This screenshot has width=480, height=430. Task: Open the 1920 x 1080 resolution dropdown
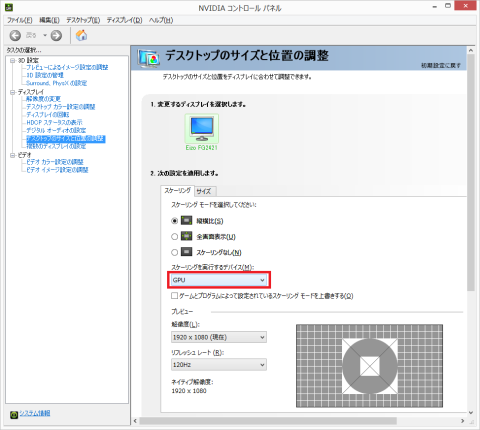coord(219,337)
